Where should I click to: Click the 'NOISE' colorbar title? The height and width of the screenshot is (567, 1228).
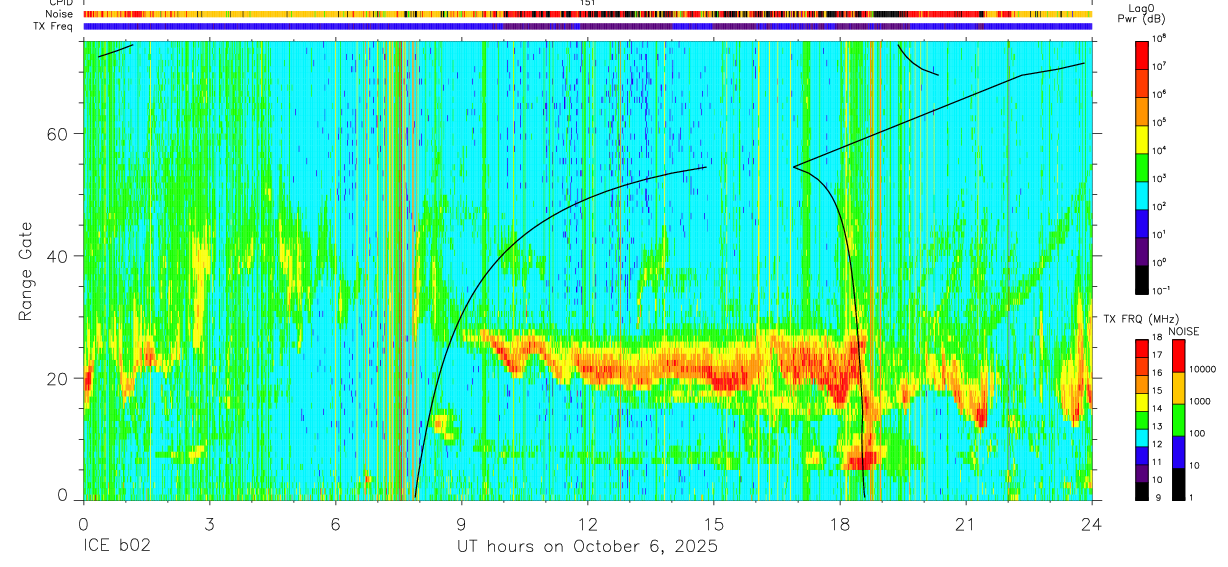click(1183, 330)
